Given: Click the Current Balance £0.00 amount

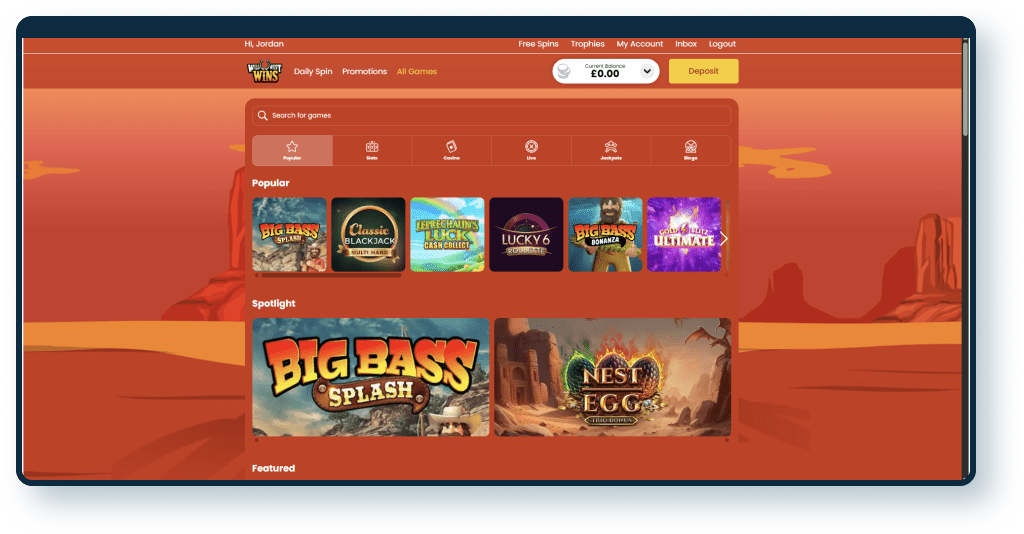Looking at the screenshot, I should point(605,74).
